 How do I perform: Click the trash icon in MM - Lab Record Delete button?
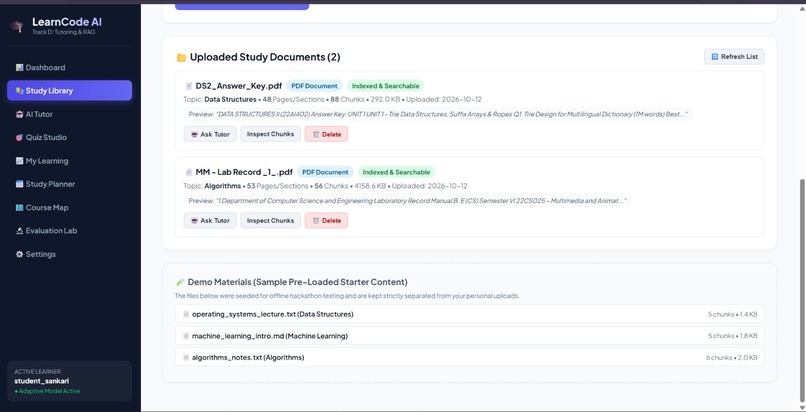[x=316, y=220]
